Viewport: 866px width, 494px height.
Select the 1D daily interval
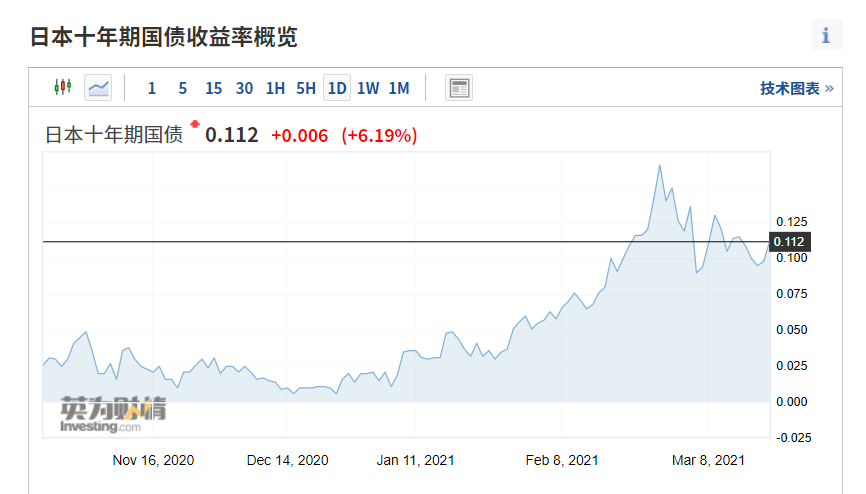337,88
